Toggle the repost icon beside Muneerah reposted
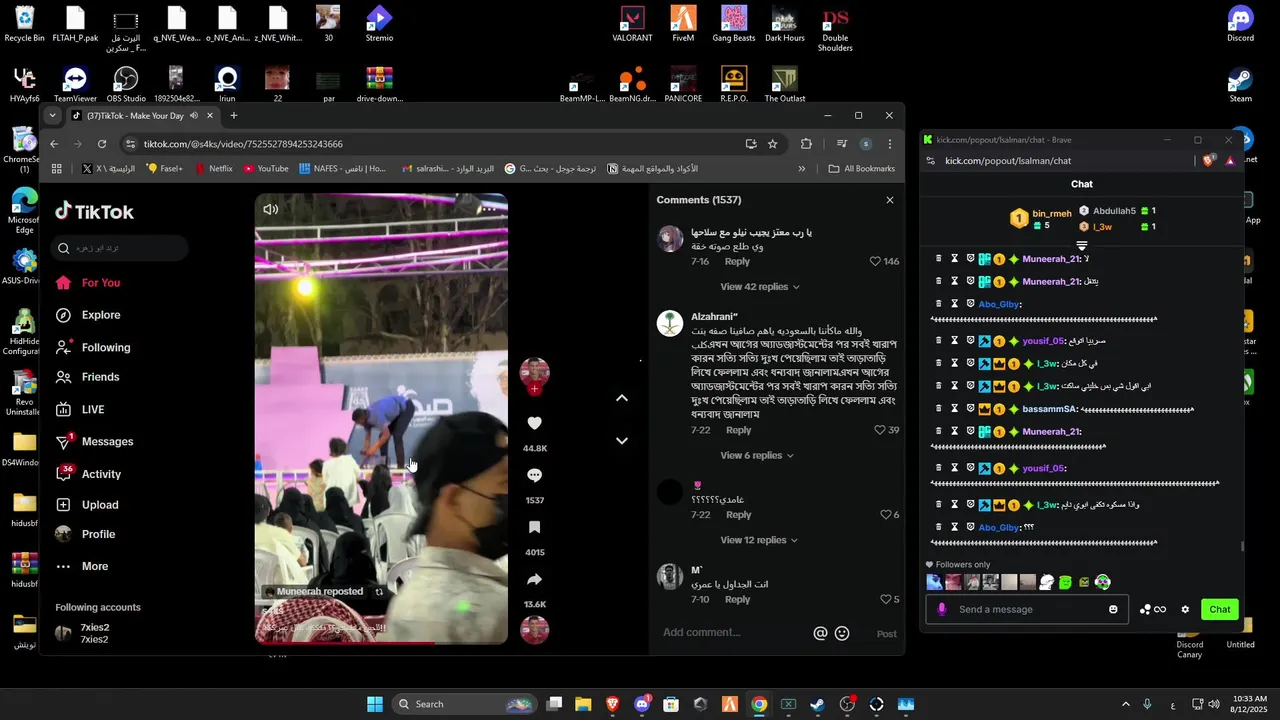The image size is (1280, 720). (379, 592)
